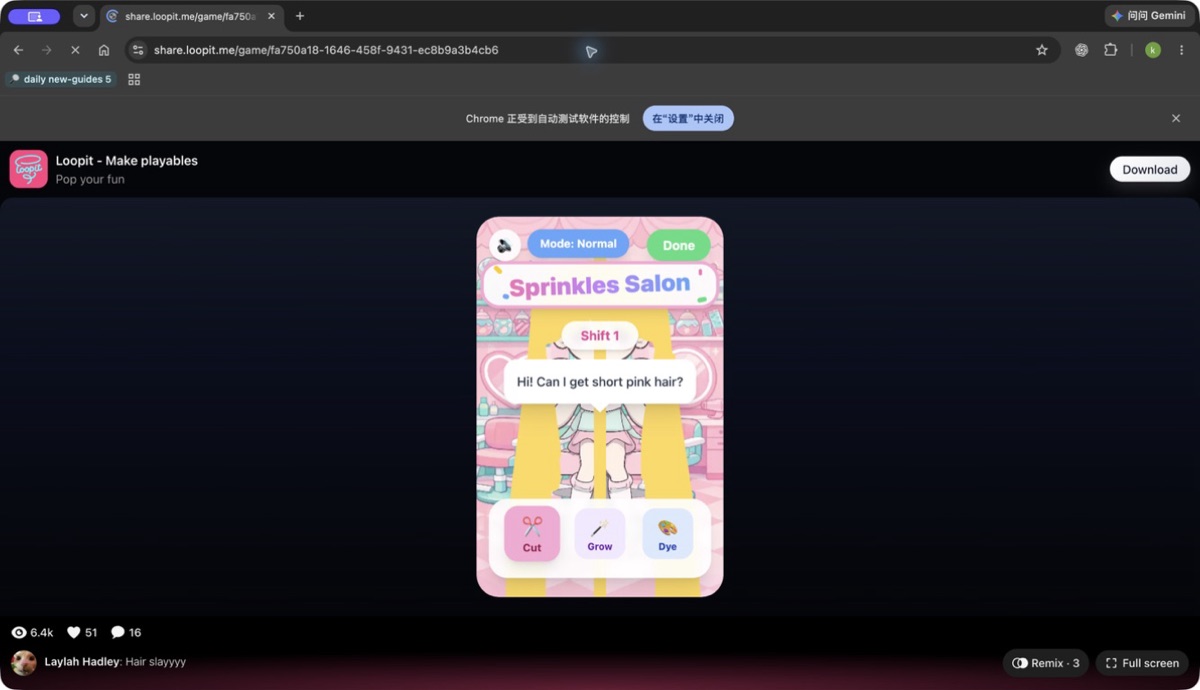The height and width of the screenshot is (690, 1200).
Task: Select the Grow wand tool
Action: (x=600, y=533)
